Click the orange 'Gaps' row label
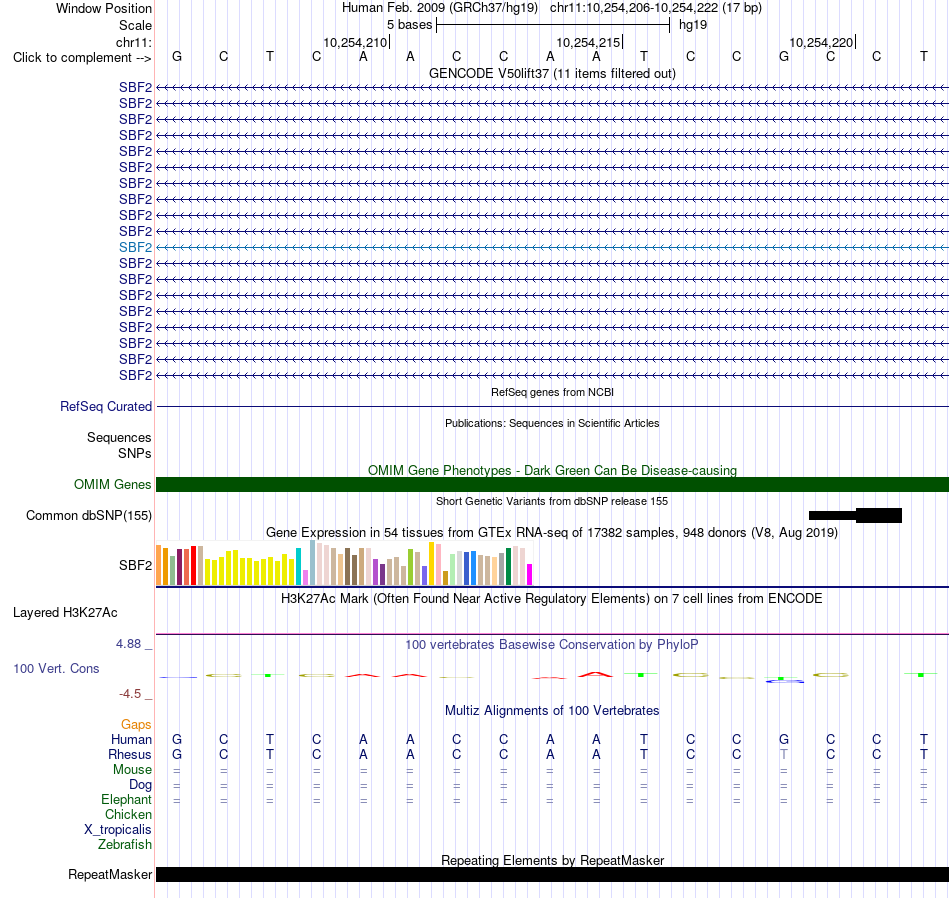 coord(136,725)
